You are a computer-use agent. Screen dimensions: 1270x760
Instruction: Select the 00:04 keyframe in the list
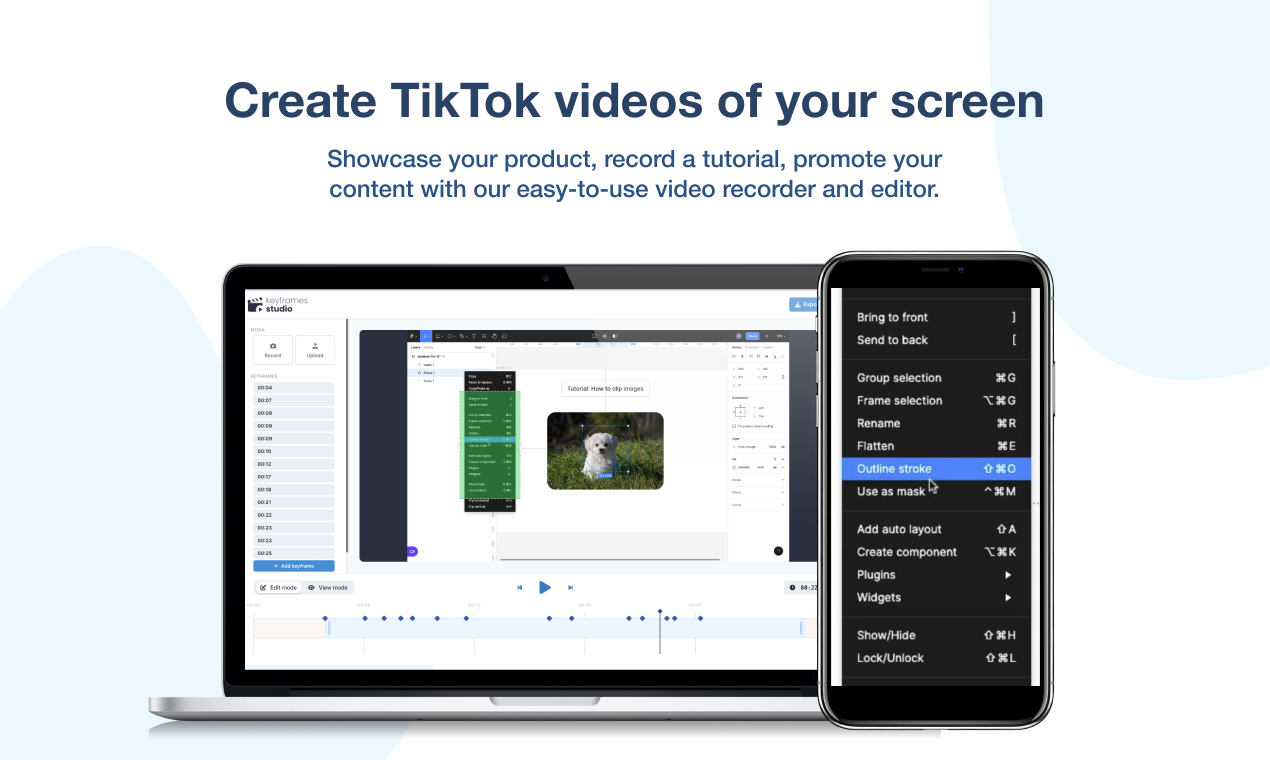tap(293, 387)
